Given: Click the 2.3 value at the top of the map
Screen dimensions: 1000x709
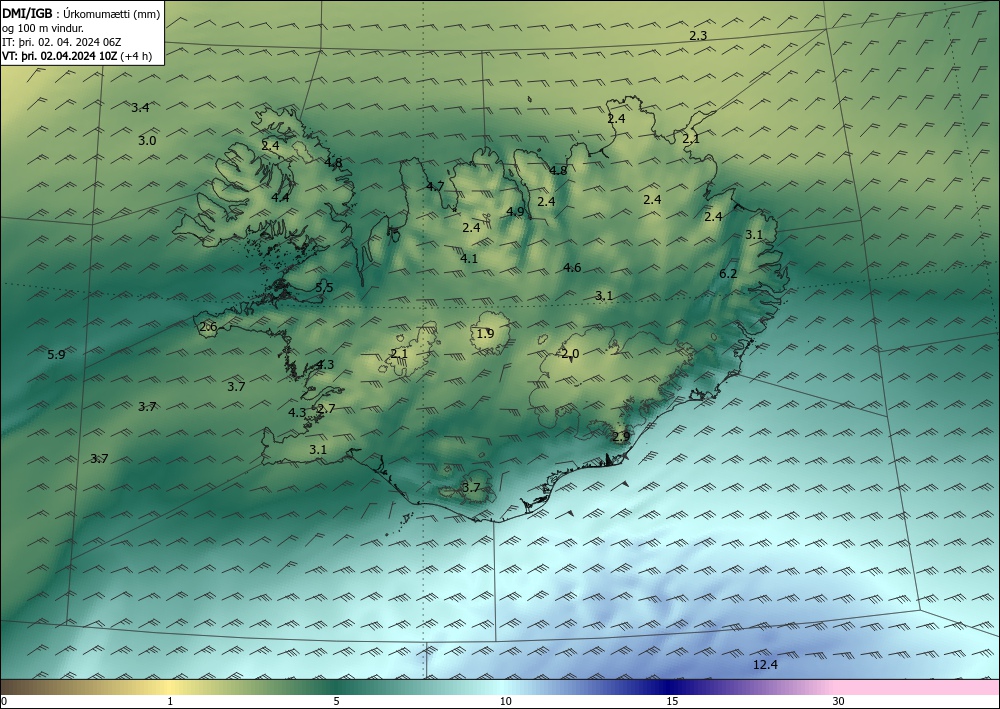Looking at the screenshot, I should pyautogui.click(x=698, y=36).
